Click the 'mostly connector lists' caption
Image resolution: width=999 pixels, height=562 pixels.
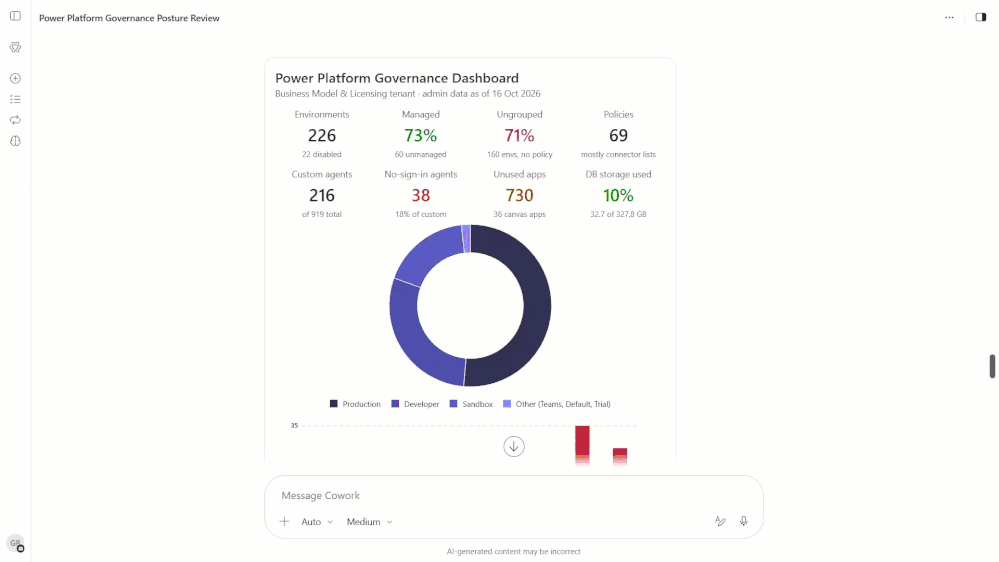point(618,154)
